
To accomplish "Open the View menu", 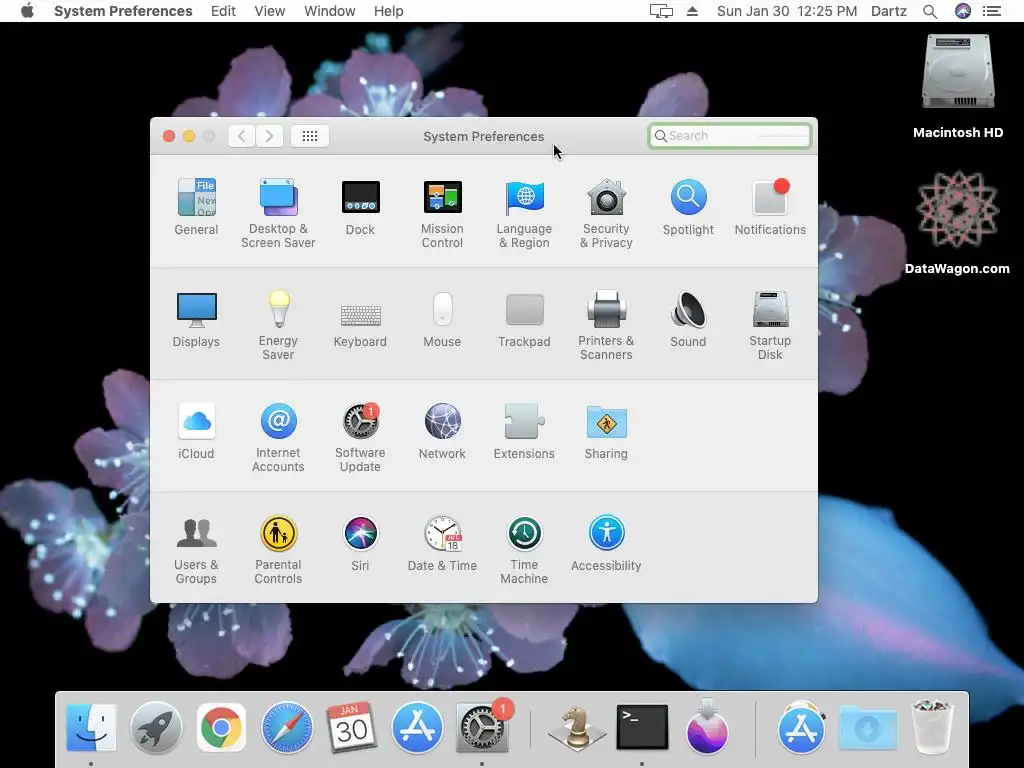I will tap(270, 11).
